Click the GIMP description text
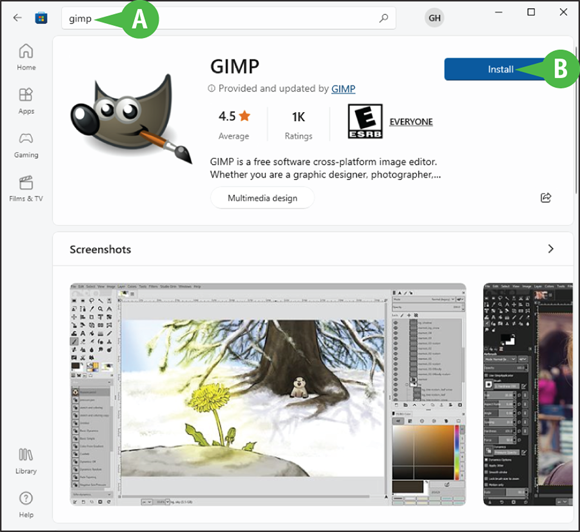This screenshot has width=580, height=532. [x=325, y=168]
